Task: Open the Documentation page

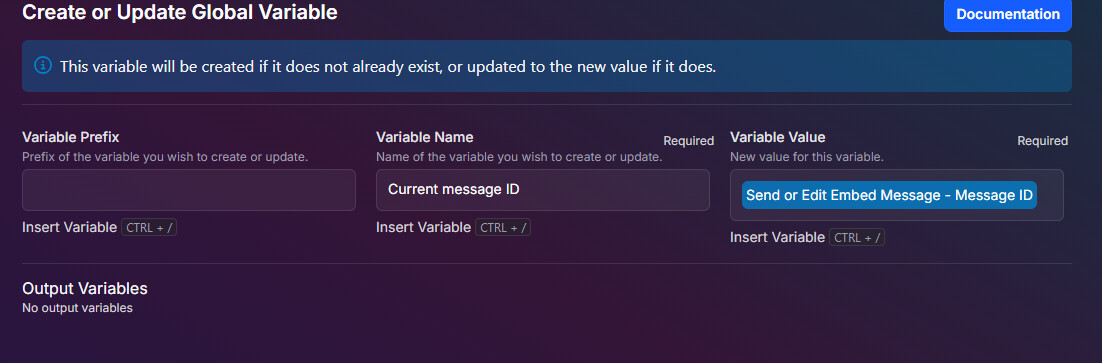Action: [x=1007, y=15]
